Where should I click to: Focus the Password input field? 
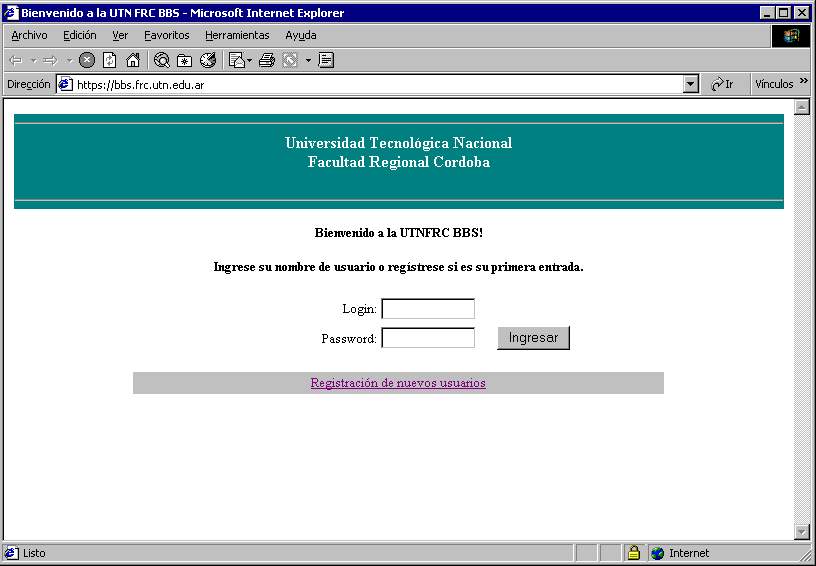coord(428,338)
